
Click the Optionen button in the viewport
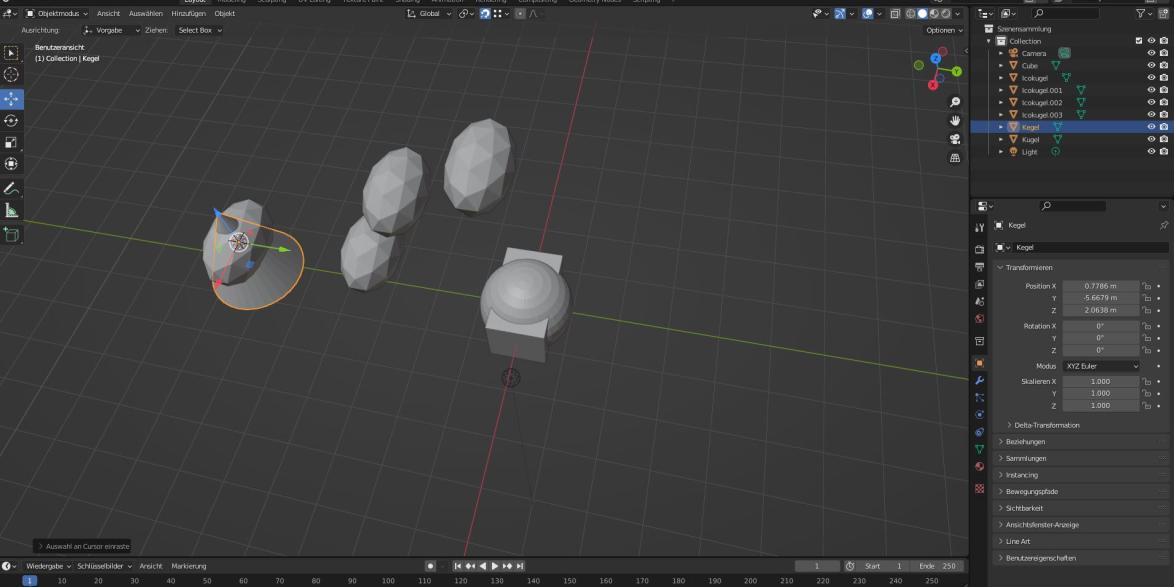[x=945, y=30]
